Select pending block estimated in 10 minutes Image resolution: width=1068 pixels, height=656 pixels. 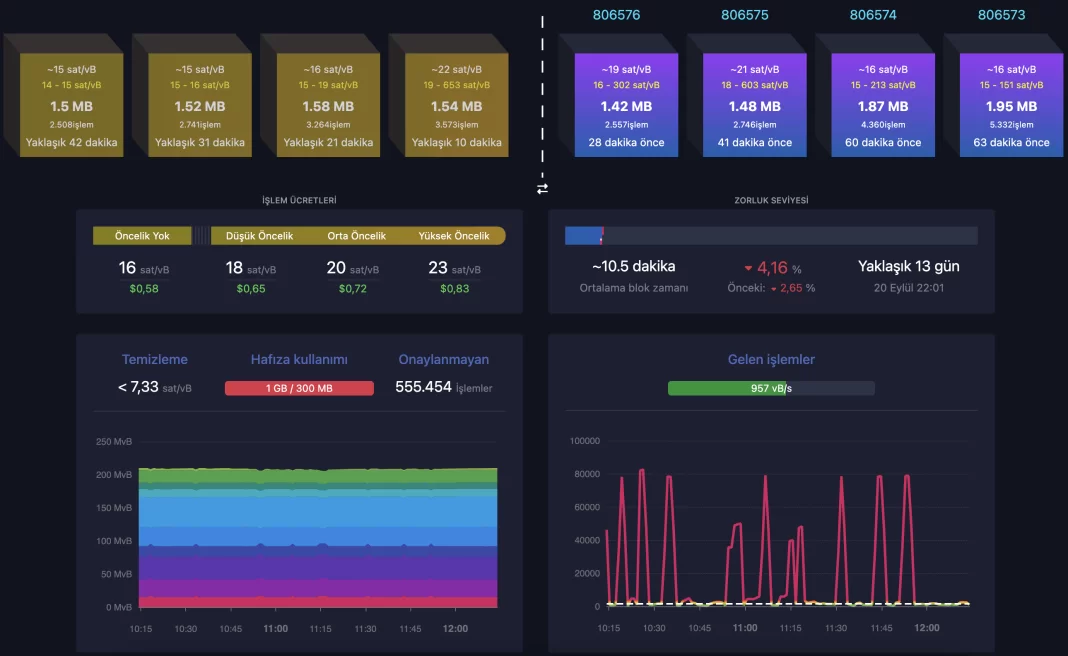click(x=456, y=105)
